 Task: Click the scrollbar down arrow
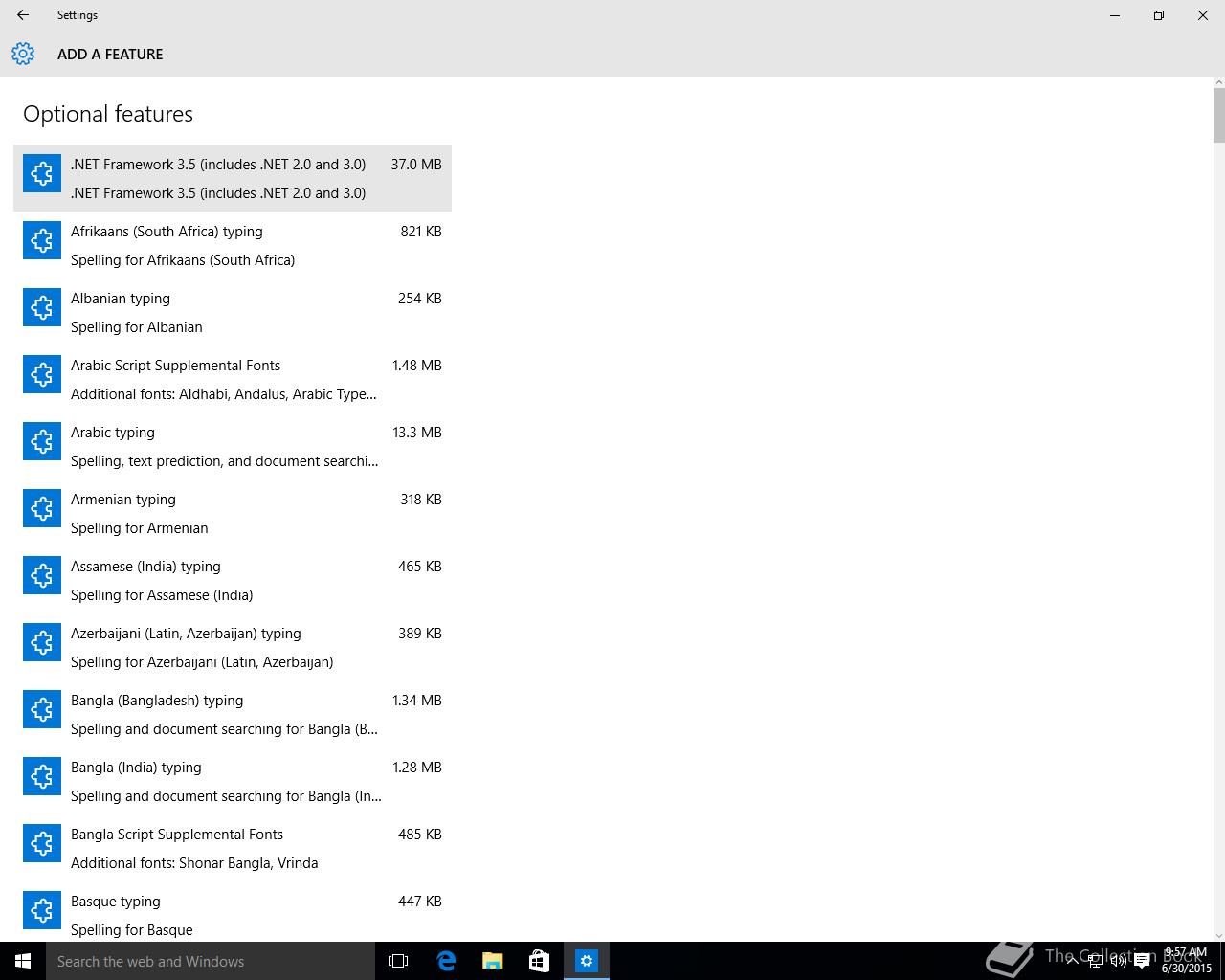click(1218, 935)
